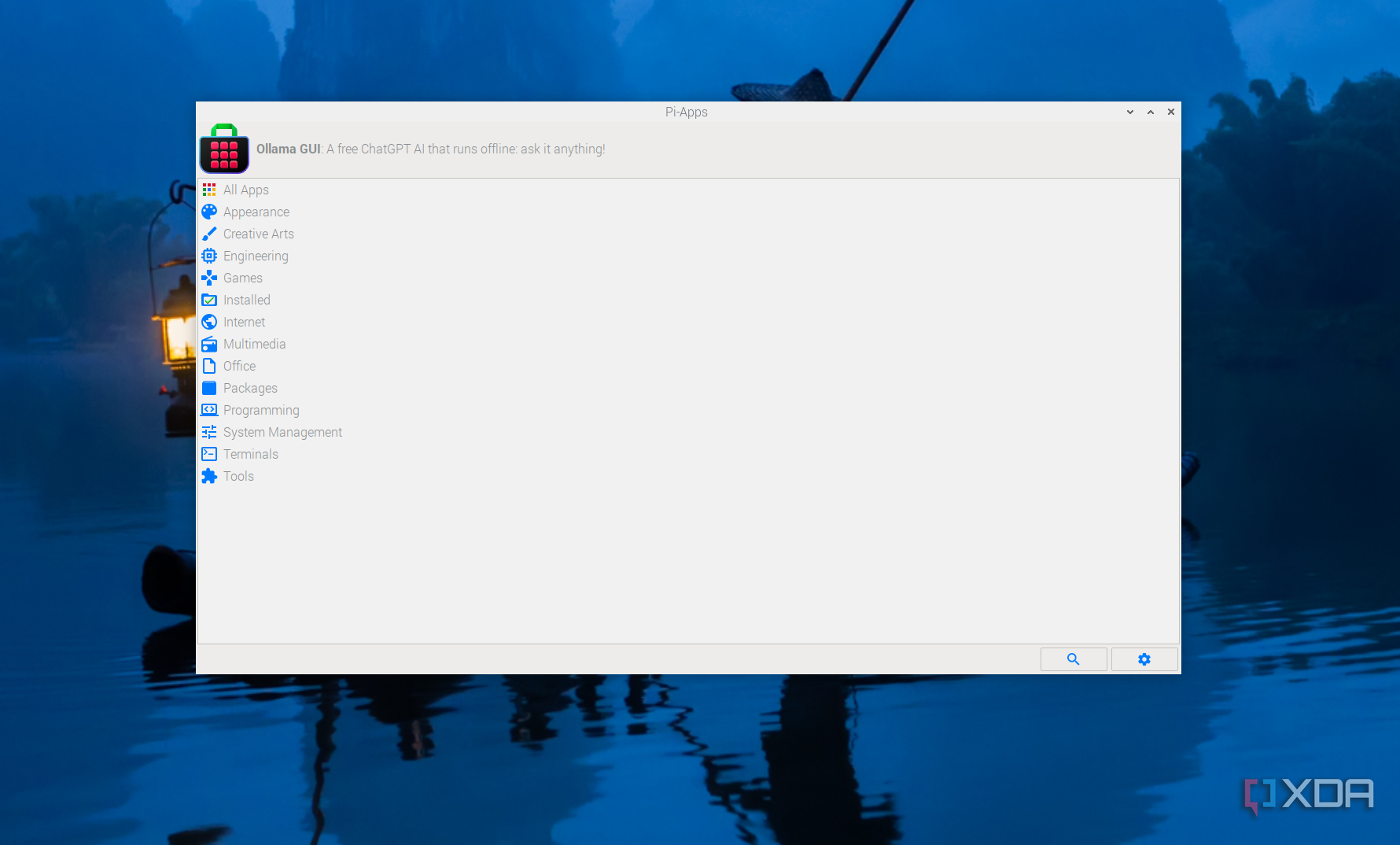Click the Appearance palette icon

pos(209,212)
